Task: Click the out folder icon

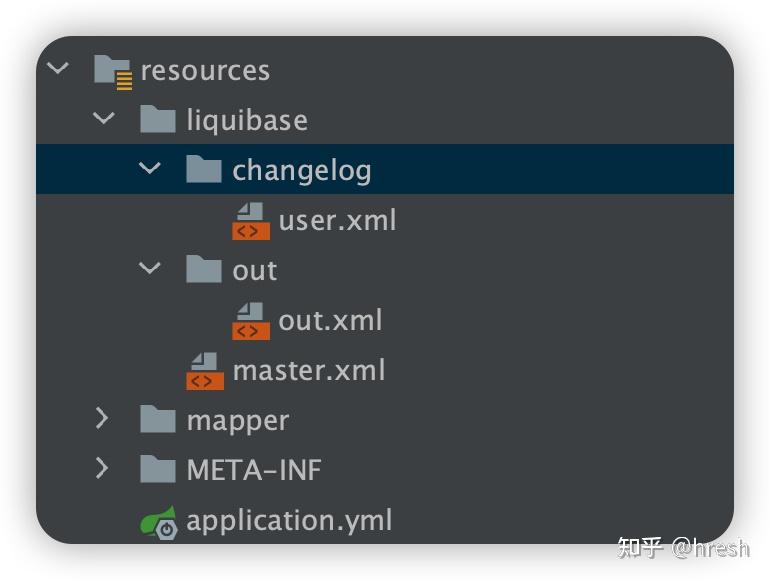Action: [x=204, y=270]
